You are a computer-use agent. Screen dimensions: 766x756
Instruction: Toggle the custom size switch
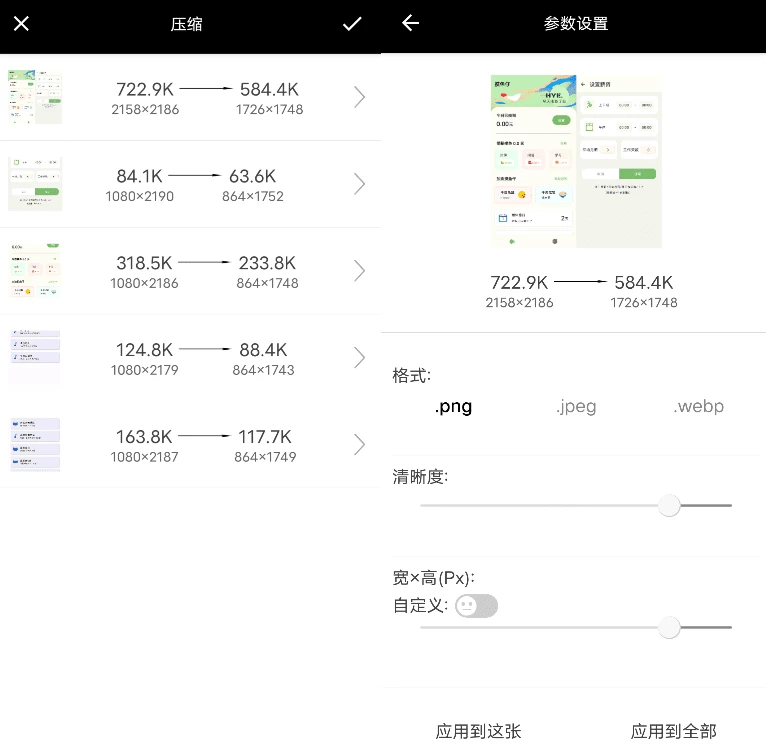pos(476,606)
